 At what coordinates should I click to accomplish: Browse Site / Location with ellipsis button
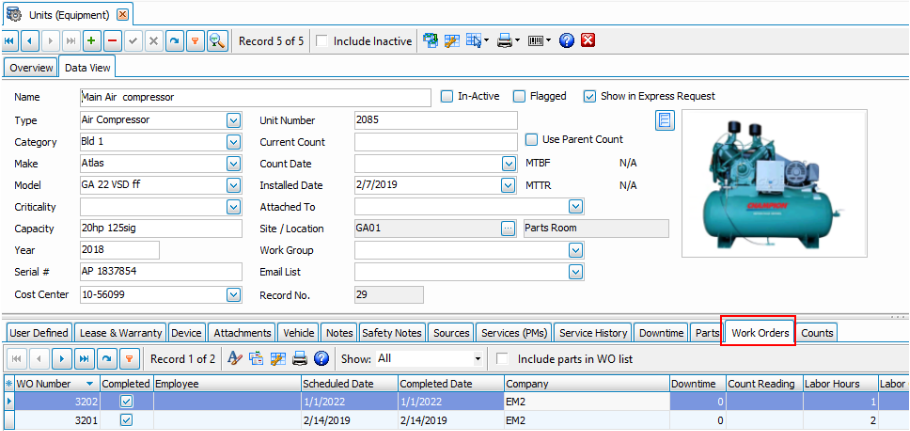(x=508, y=229)
